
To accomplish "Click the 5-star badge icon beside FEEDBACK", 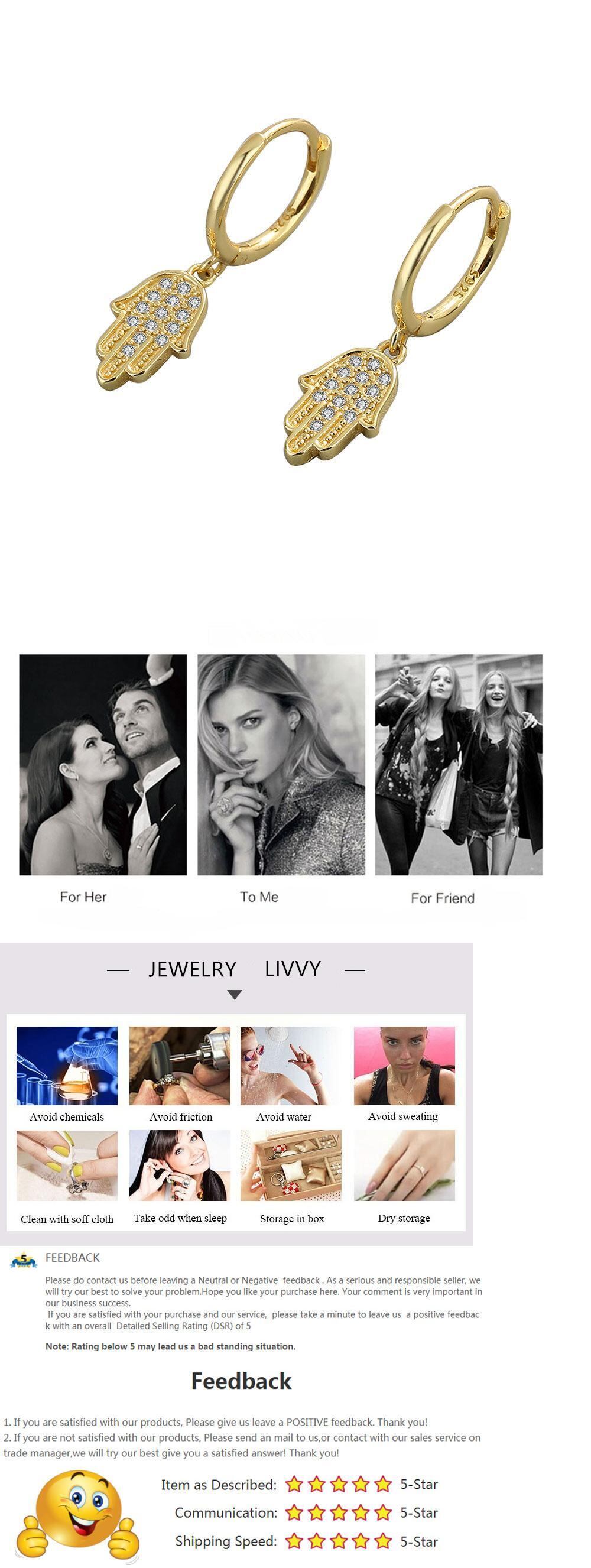I will (24, 1259).
